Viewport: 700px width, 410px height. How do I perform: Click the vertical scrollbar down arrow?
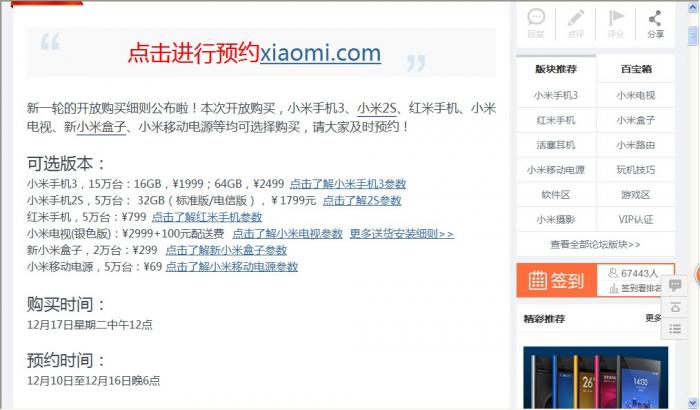(693, 403)
